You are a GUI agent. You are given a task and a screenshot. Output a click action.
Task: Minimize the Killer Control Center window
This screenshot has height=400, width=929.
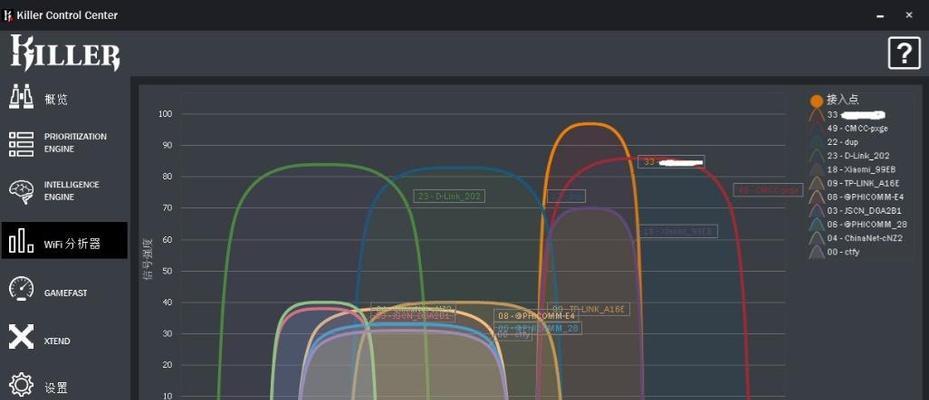click(880, 15)
